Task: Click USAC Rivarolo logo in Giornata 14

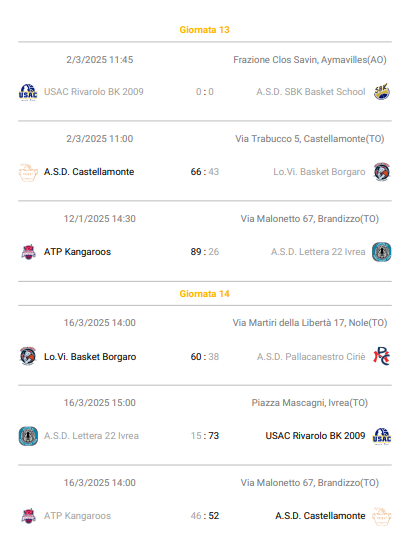Action: [x=382, y=436]
